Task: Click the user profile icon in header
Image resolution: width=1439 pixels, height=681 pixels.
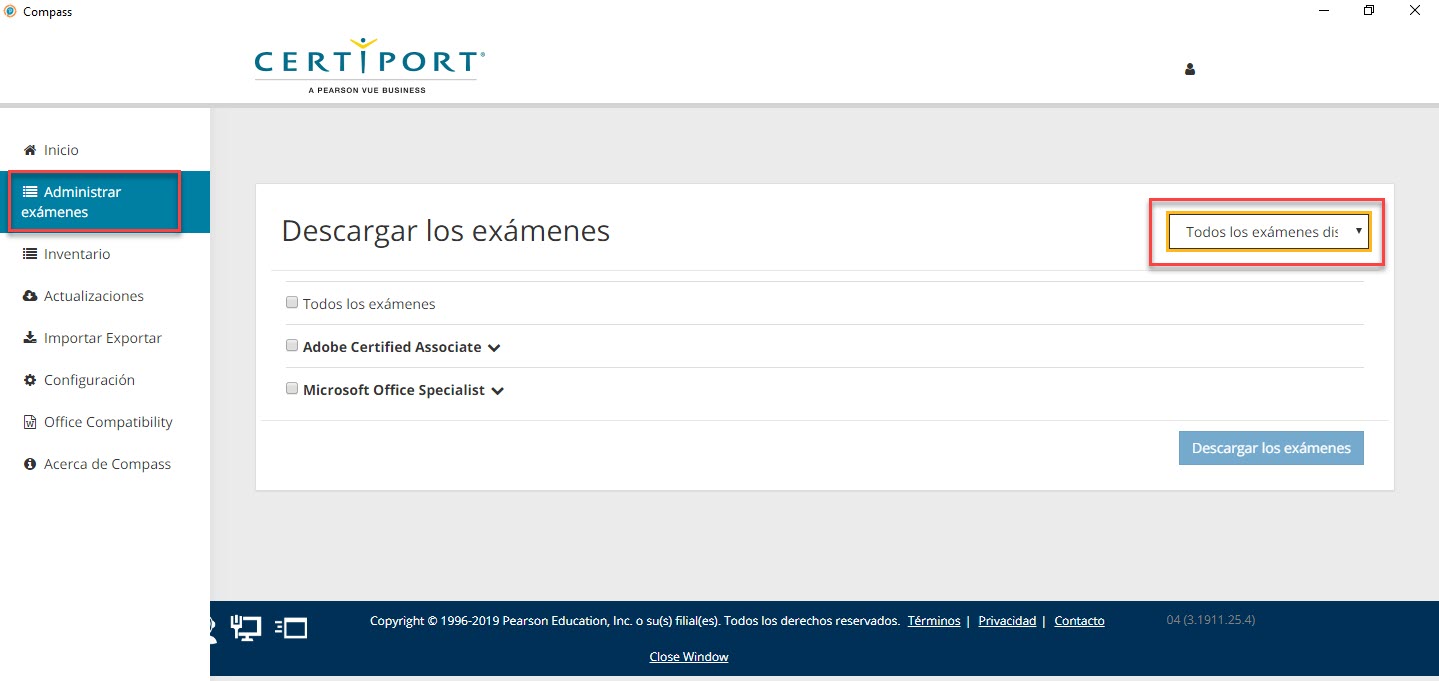Action: click(x=1190, y=70)
